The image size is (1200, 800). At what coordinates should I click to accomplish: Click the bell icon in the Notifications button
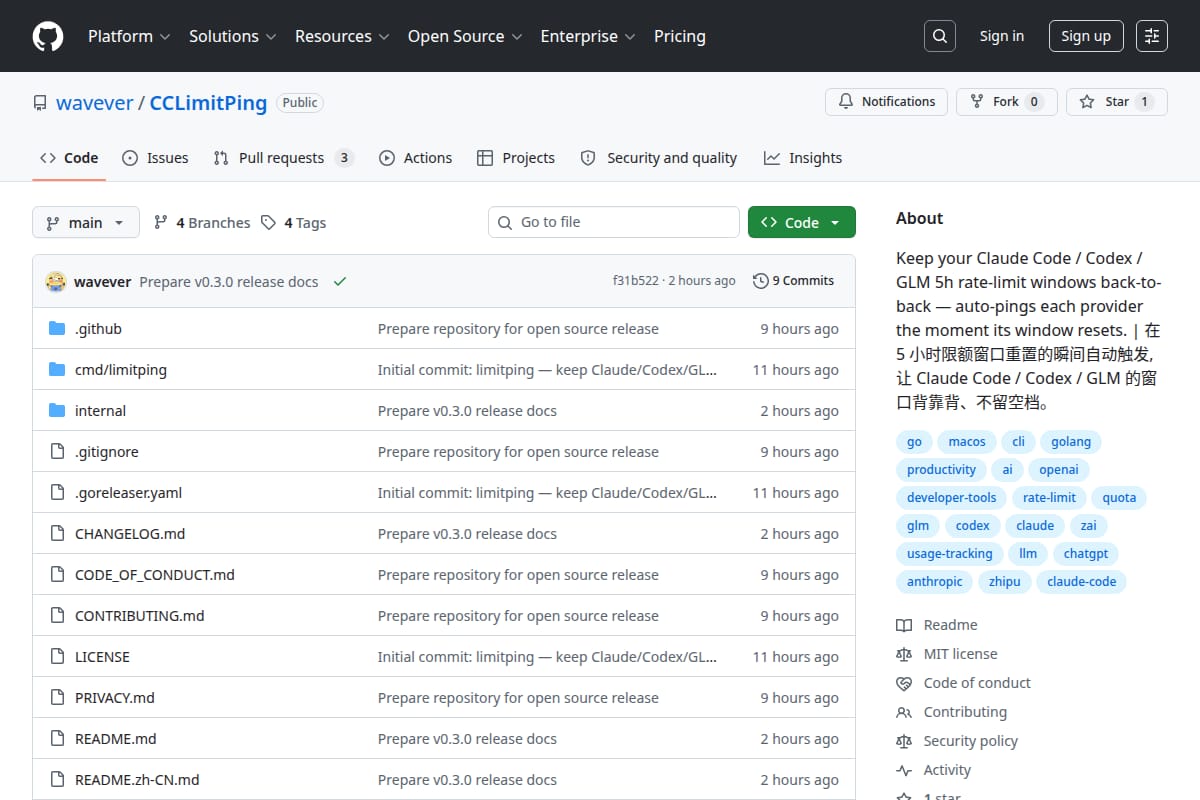coord(846,102)
